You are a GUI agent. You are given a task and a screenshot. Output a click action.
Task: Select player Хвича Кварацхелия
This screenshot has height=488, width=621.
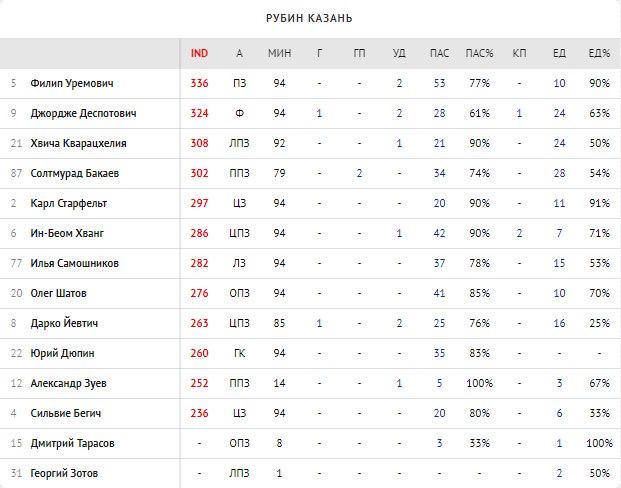click(x=79, y=143)
